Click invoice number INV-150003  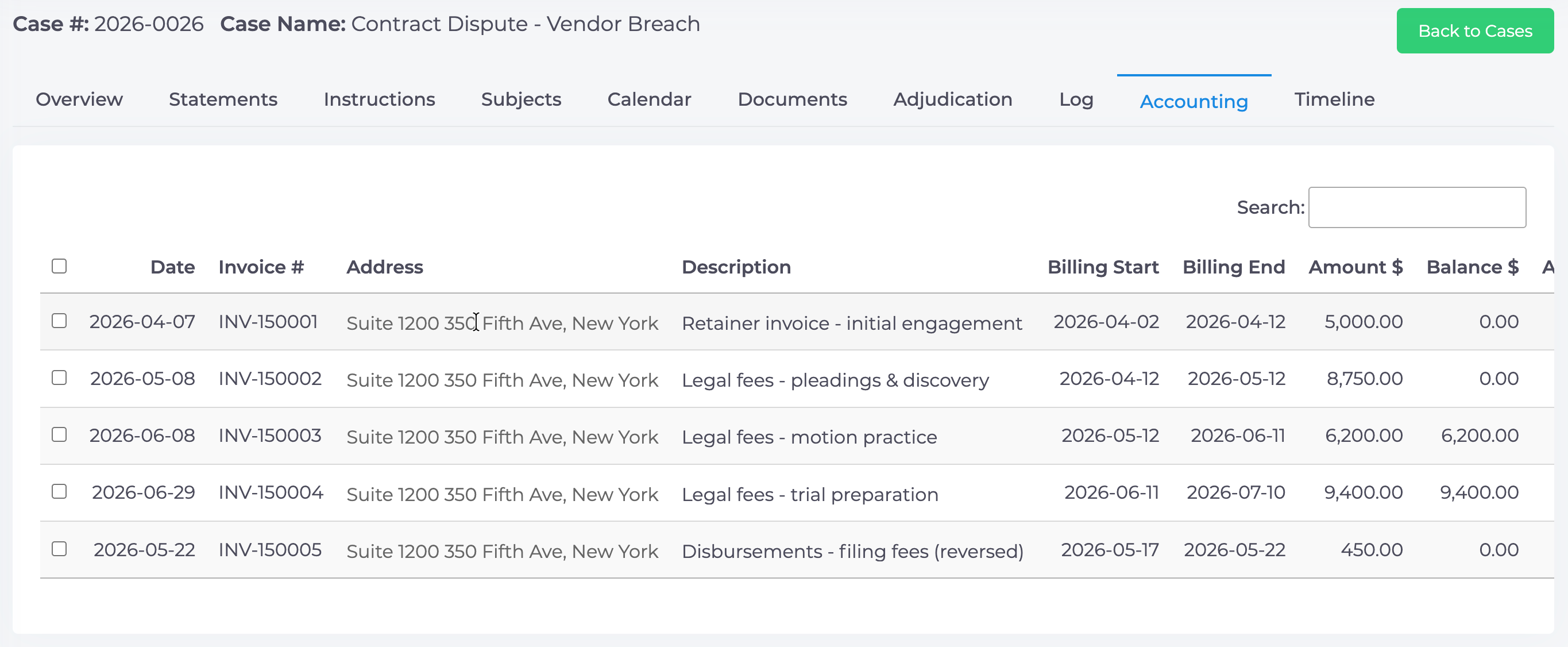tap(269, 435)
